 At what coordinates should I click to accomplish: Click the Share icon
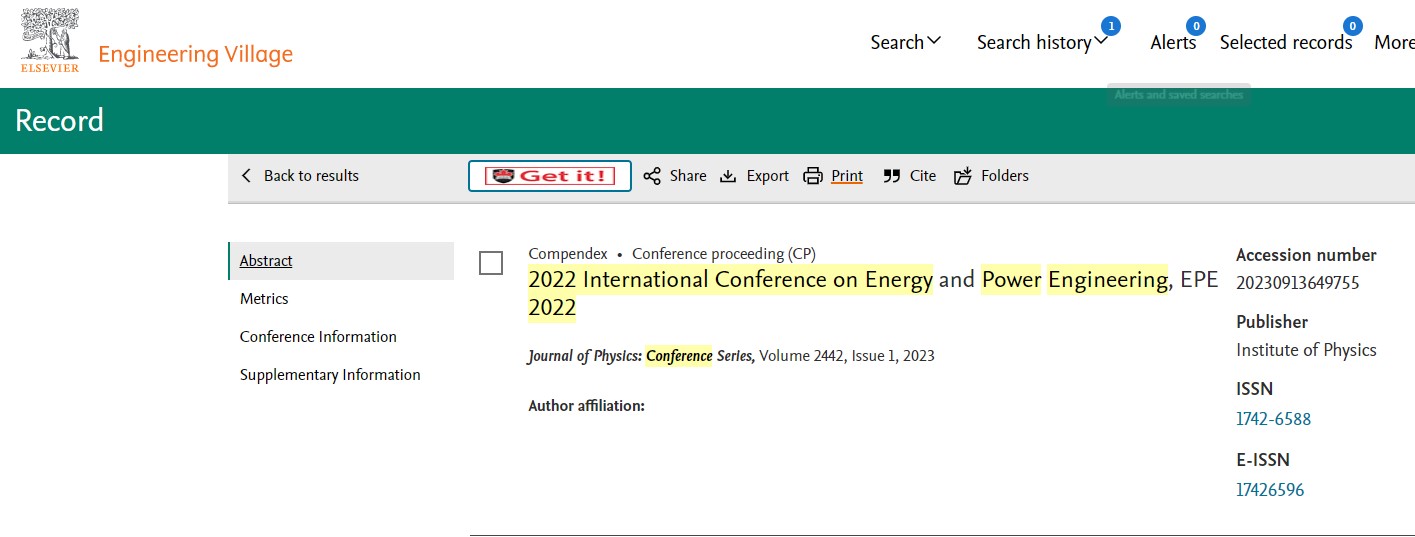pos(652,176)
